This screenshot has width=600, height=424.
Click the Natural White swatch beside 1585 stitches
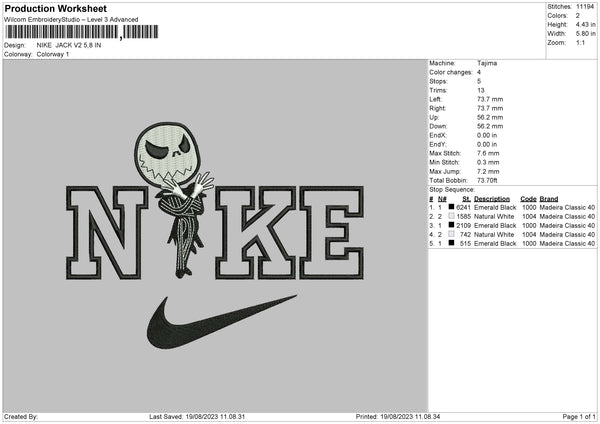coord(451,216)
